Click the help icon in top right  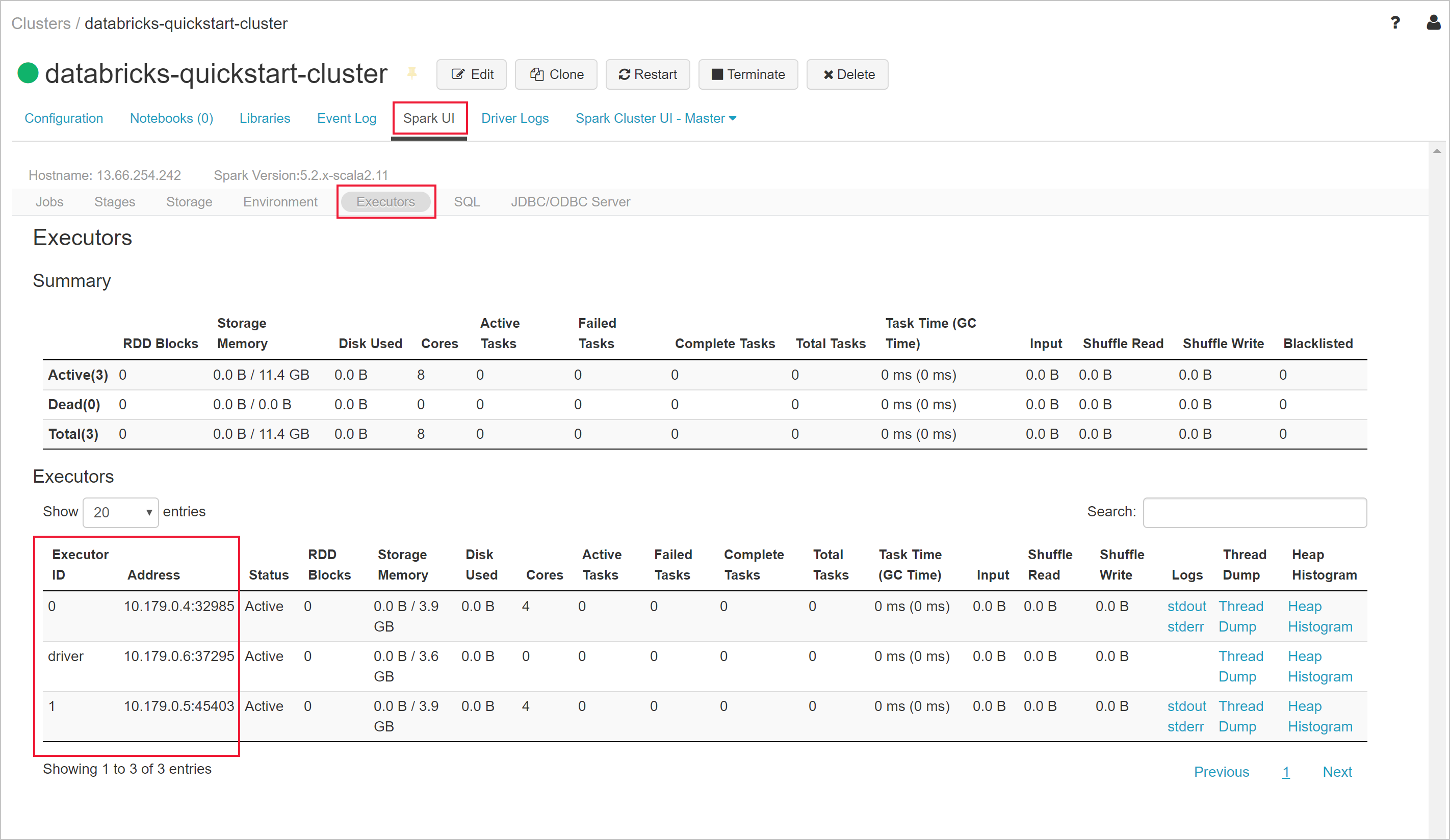tap(1395, 22)
